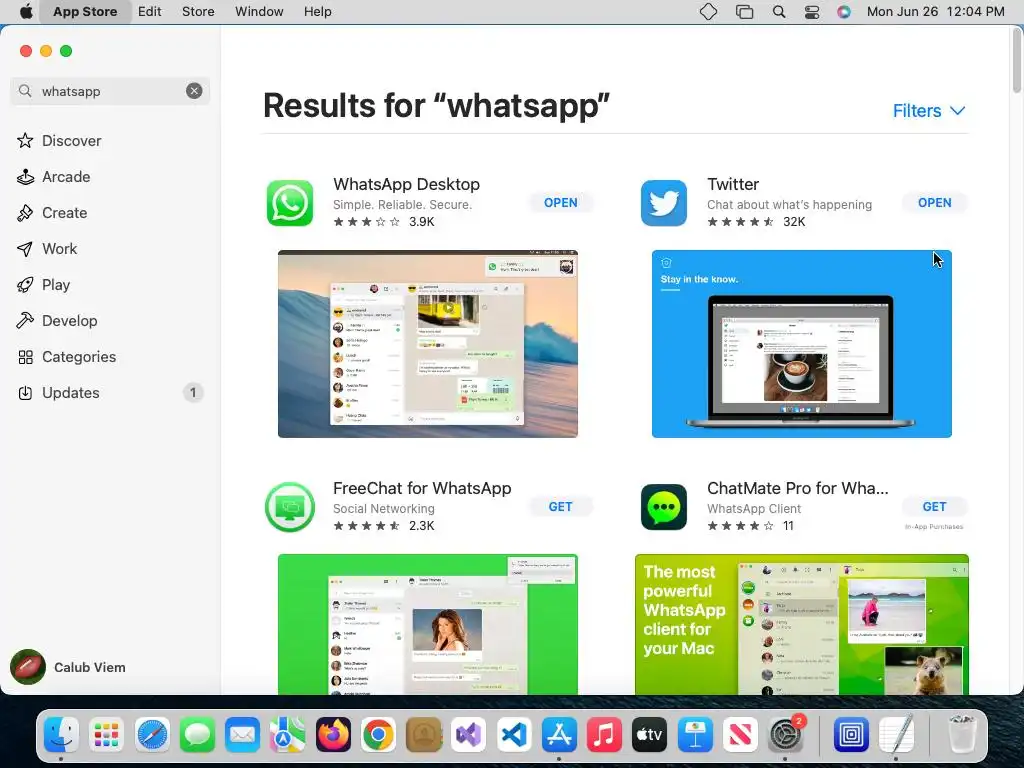Open News from the Dock
Screen dimensions: 1024x768
click(x=740, y=734)
